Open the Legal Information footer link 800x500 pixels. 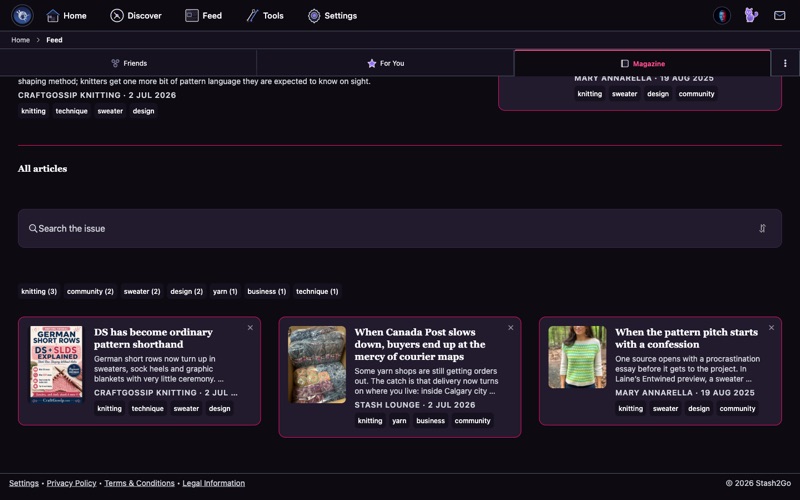[214, 483]
